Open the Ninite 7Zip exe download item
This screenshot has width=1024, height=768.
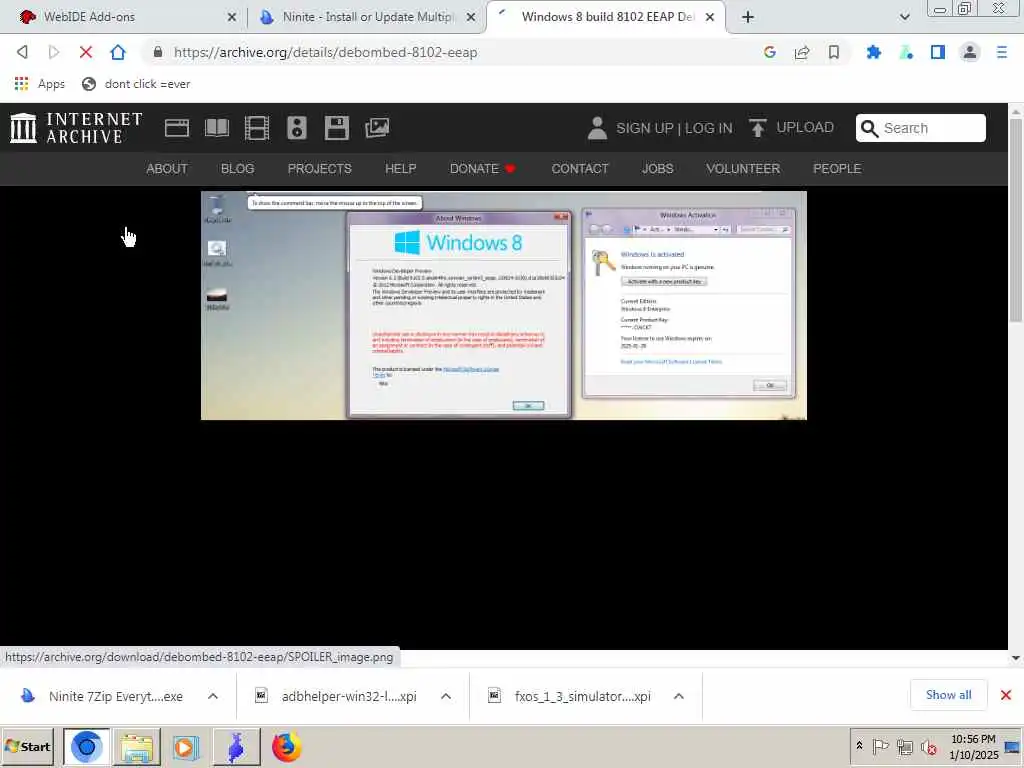[102, 696]
